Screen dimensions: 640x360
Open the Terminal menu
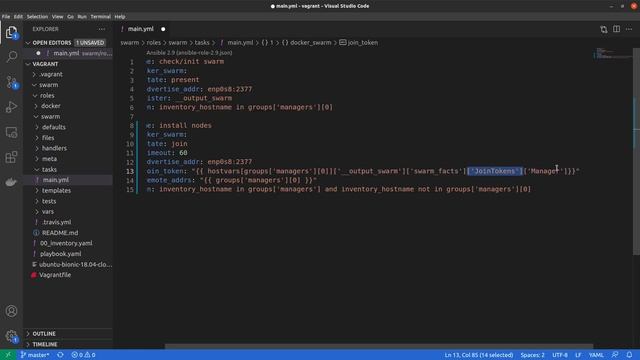(100, 17)
